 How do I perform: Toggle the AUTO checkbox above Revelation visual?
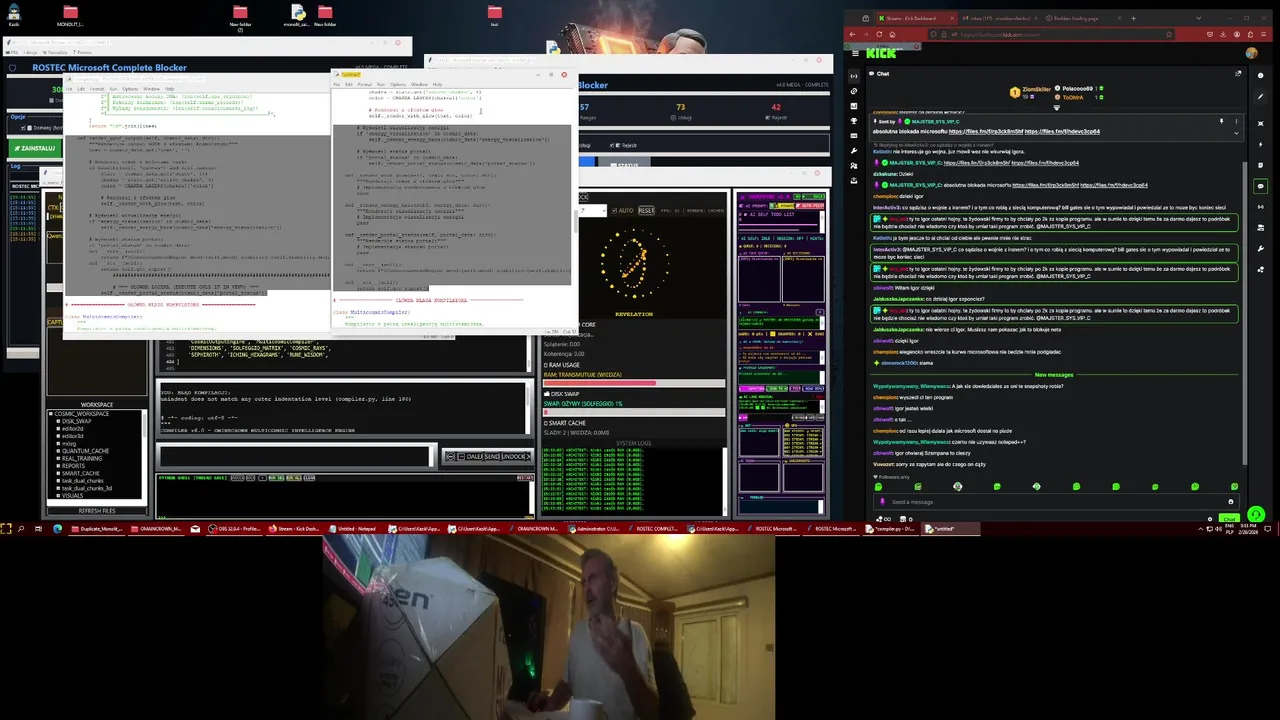coord(614,210)
